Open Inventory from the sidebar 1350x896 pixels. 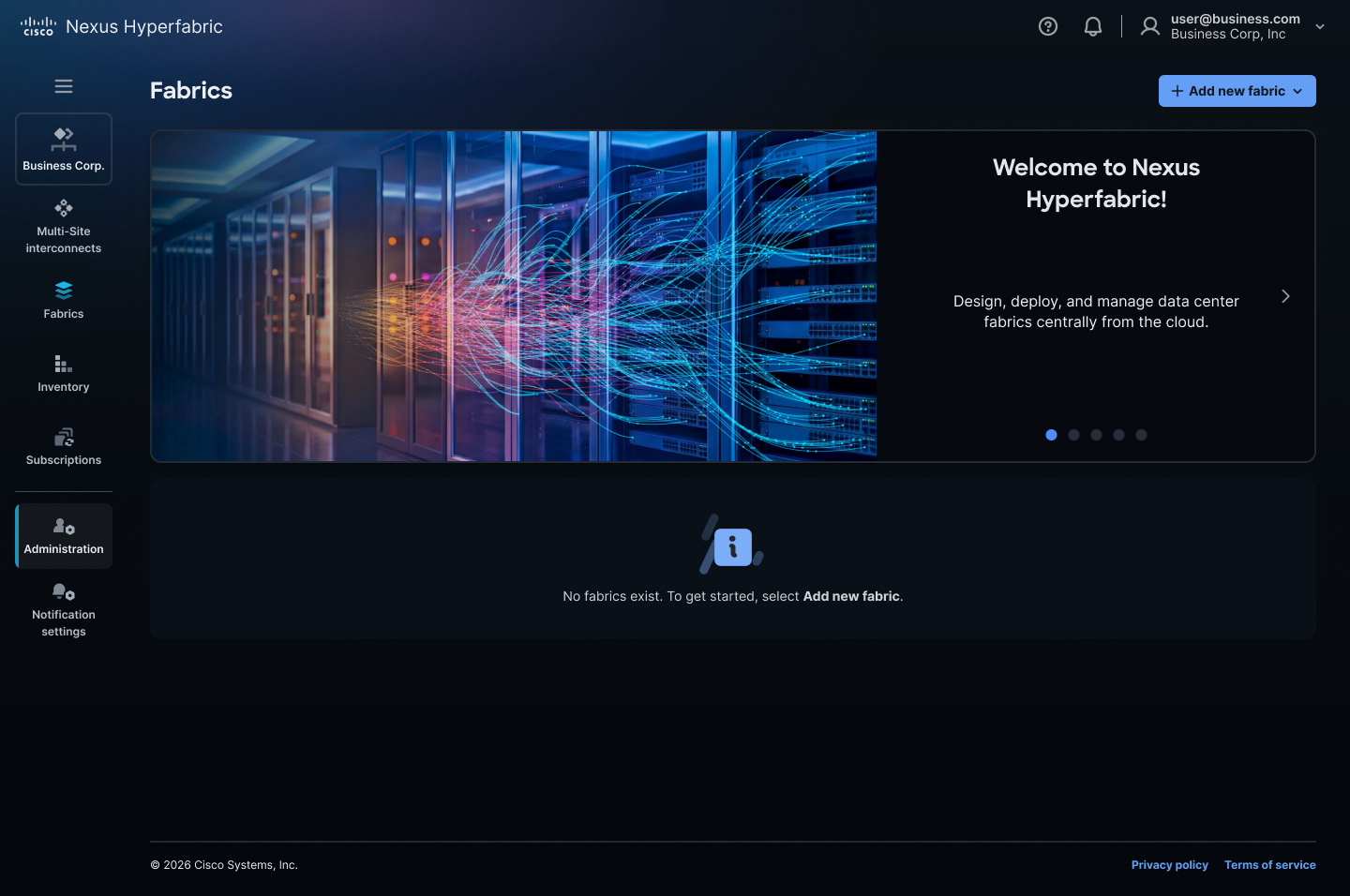[64, 373]
